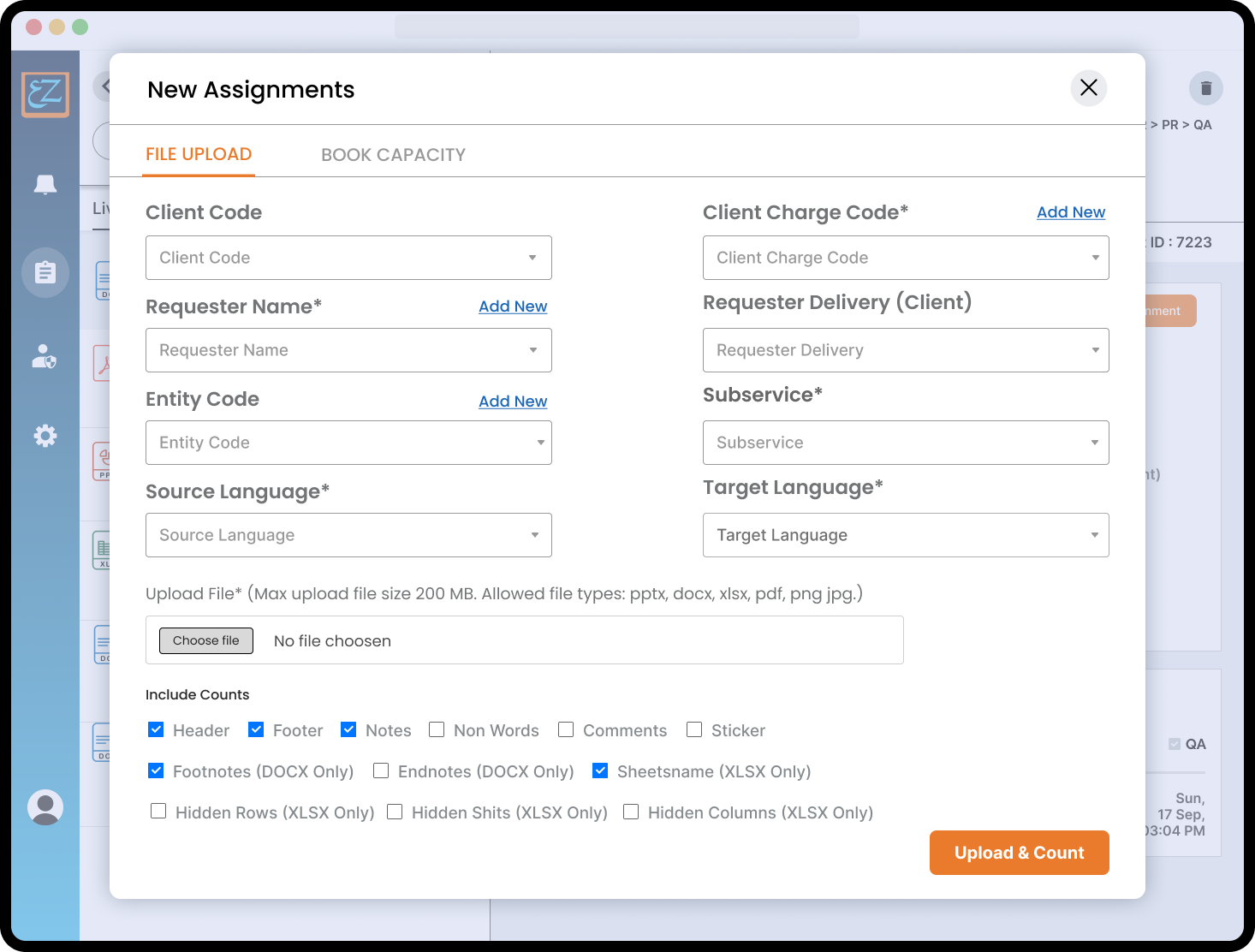Switch to the Book Capacity tab
Screen dimensions: 1255x952
pos(393,155)
